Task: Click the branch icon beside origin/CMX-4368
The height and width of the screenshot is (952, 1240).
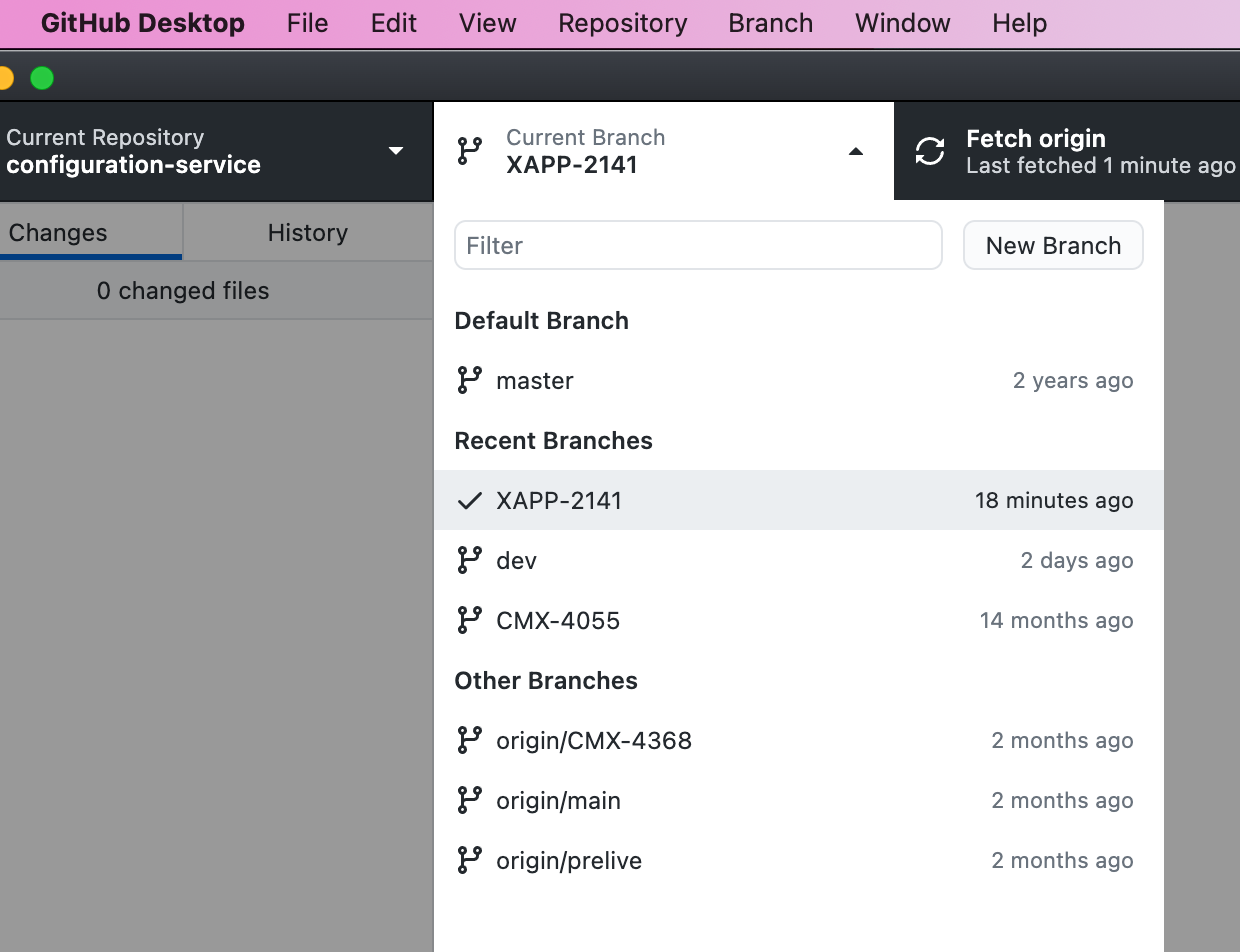Action: coord(469,740)
